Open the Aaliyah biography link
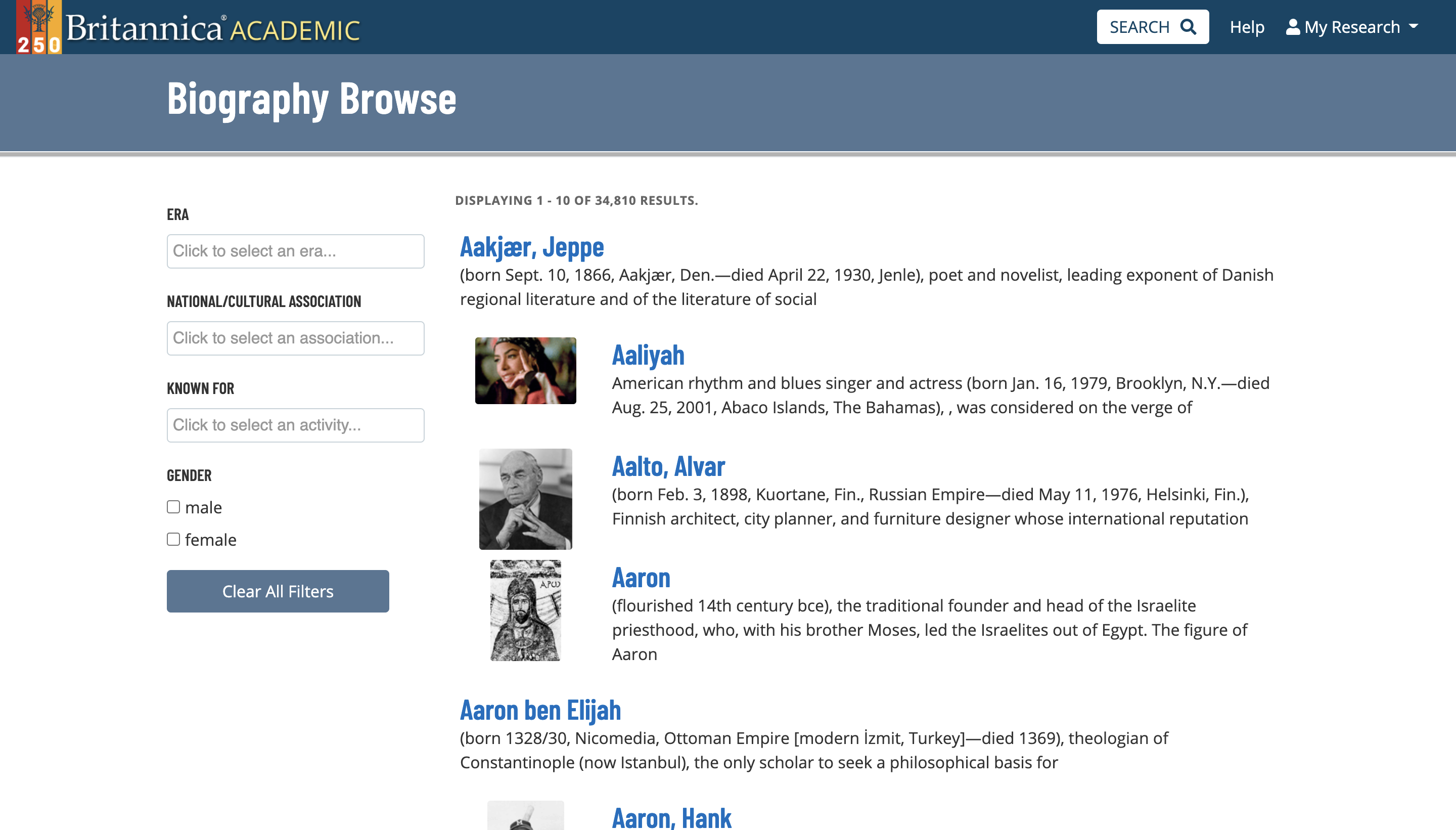 (x=648, y=355)
